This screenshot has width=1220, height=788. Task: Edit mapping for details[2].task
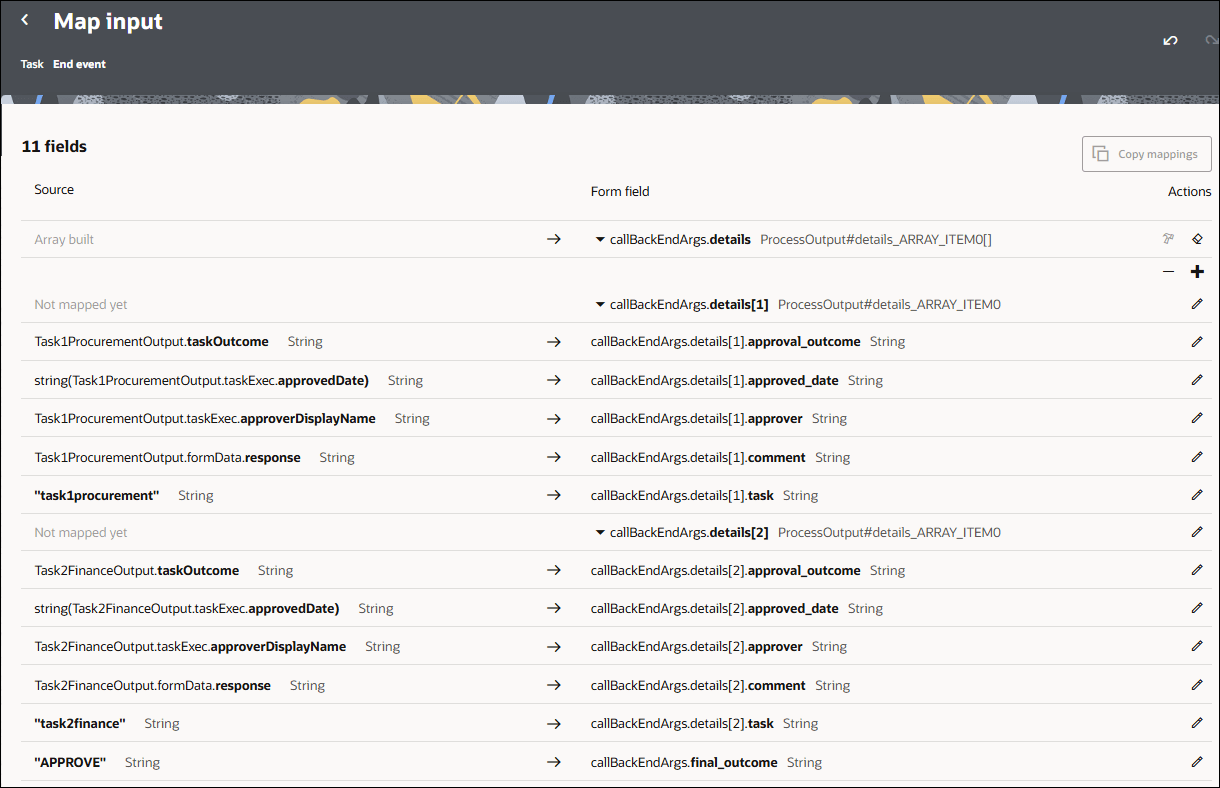[1197, 723]
